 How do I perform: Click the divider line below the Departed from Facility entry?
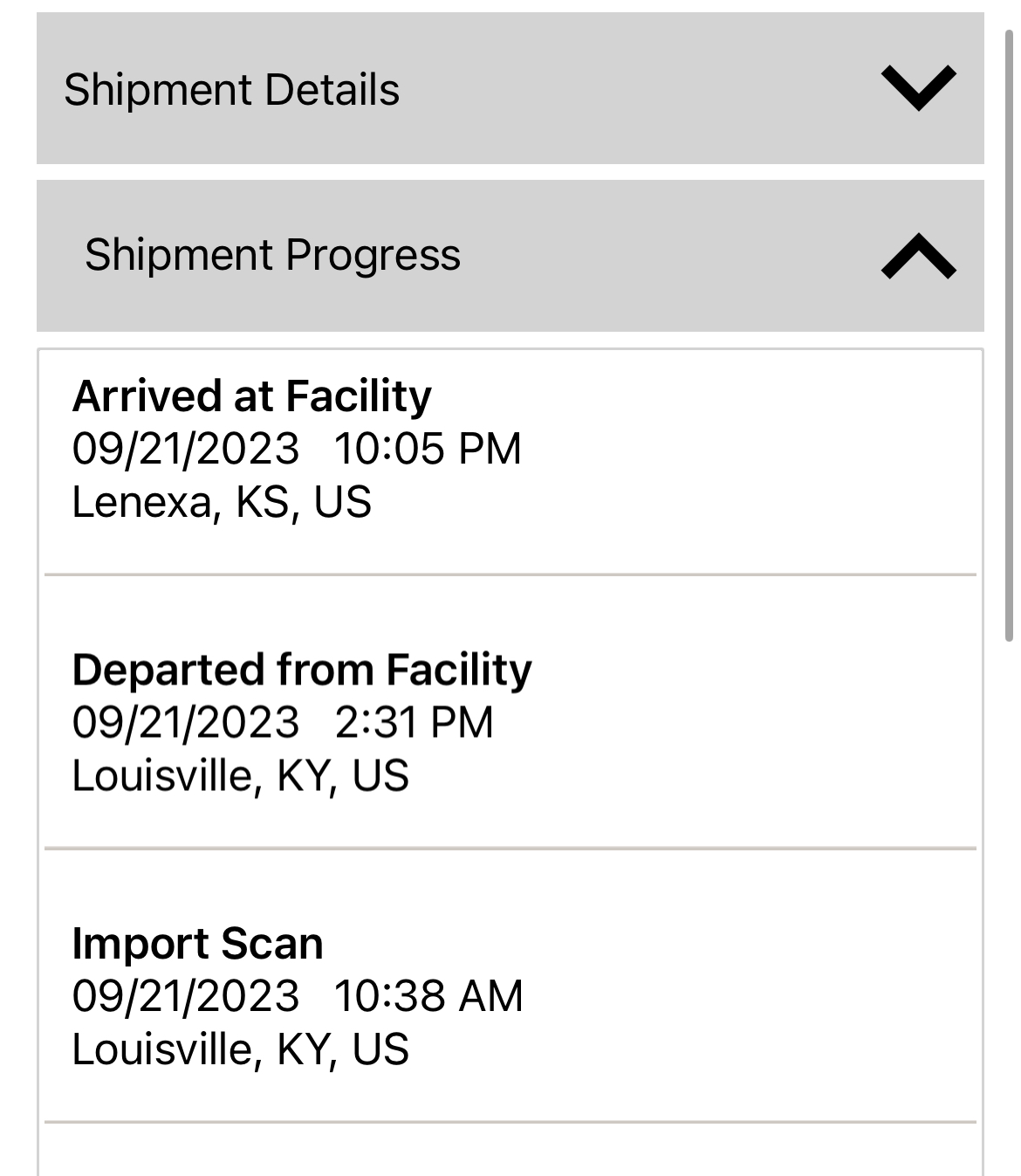pos(510,848)
